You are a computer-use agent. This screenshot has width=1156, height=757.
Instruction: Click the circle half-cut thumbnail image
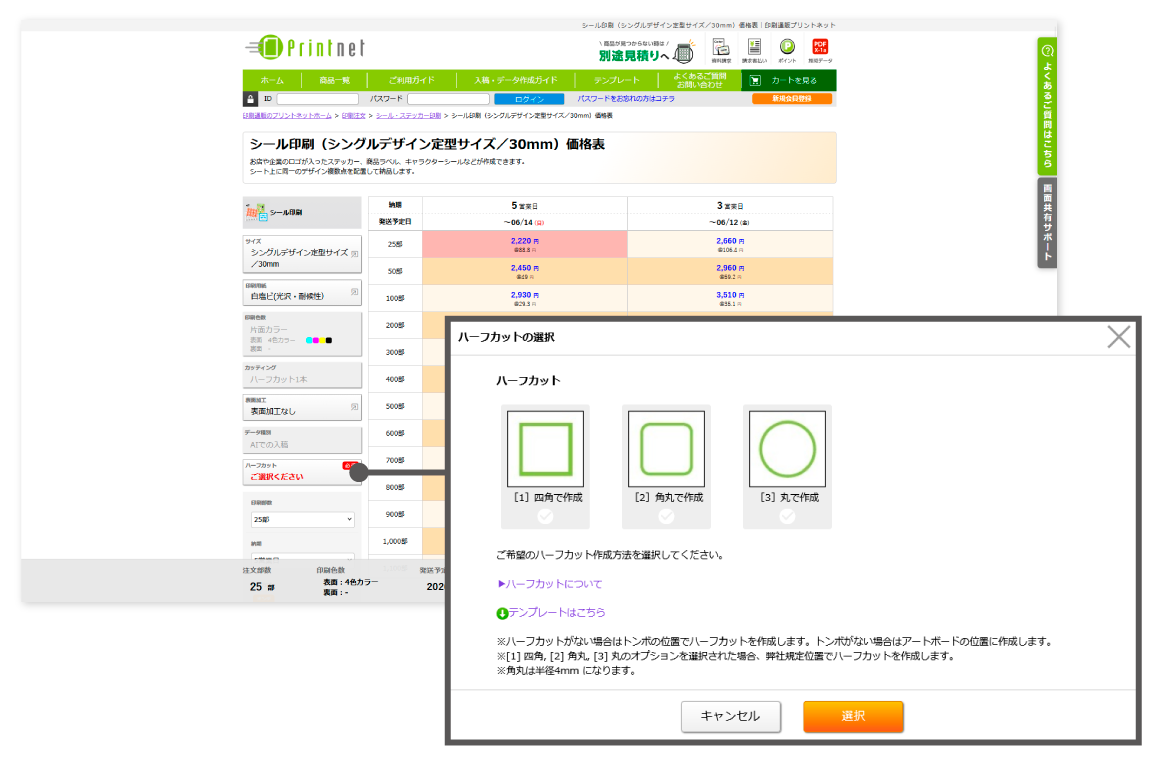(x=787, y=449)
